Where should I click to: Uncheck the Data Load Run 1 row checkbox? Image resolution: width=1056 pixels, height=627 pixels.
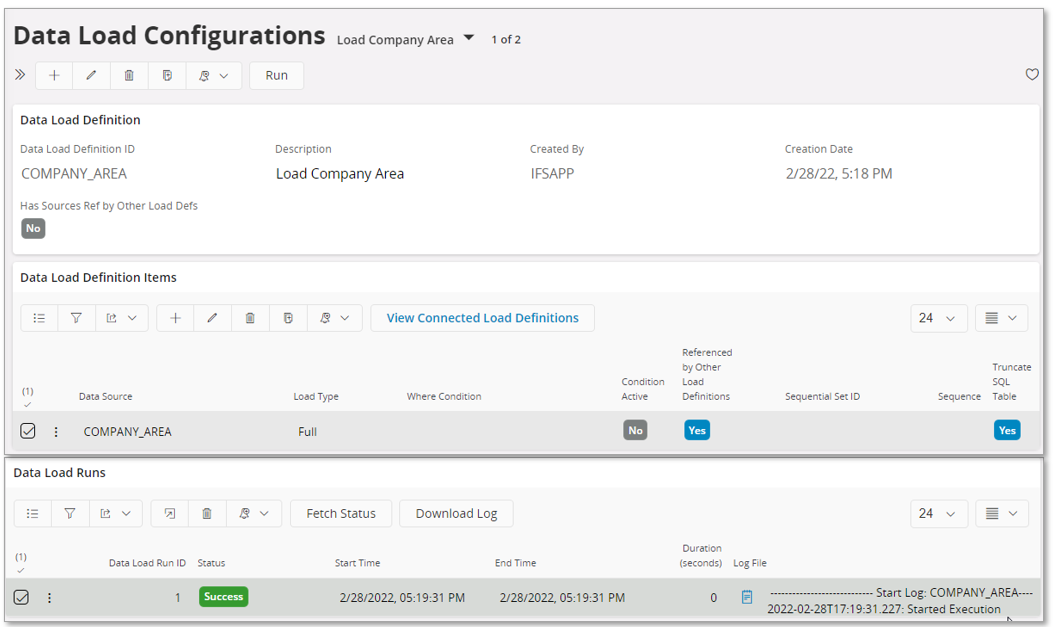tap(21, 597)
